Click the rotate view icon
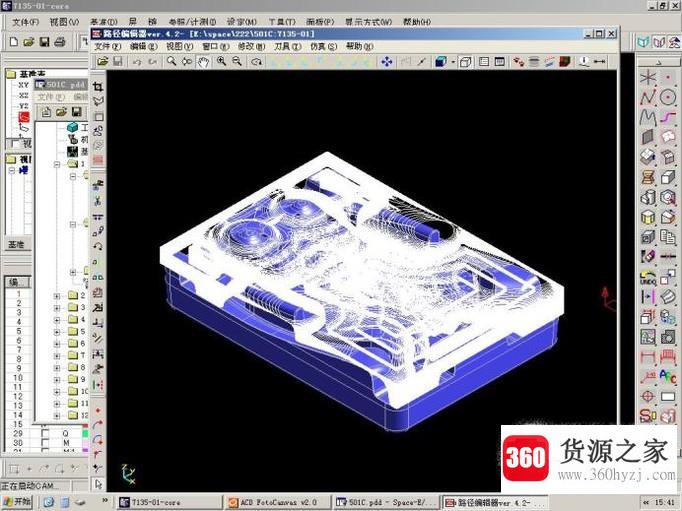The image size is (682, 511). (257, 62)
